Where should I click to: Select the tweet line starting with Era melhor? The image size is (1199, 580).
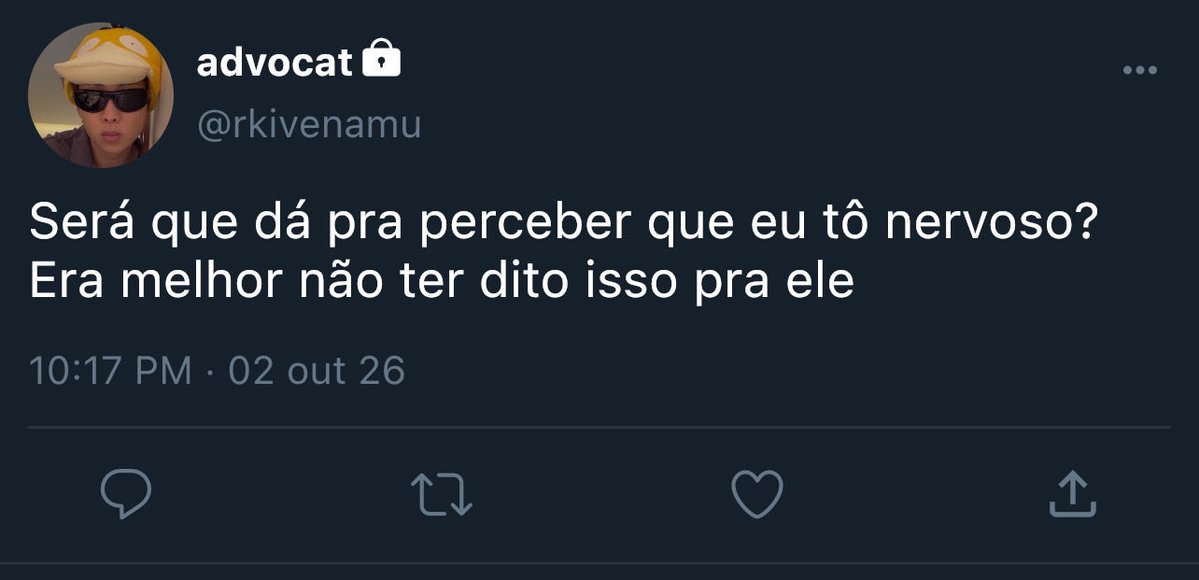tap(441, 282)
